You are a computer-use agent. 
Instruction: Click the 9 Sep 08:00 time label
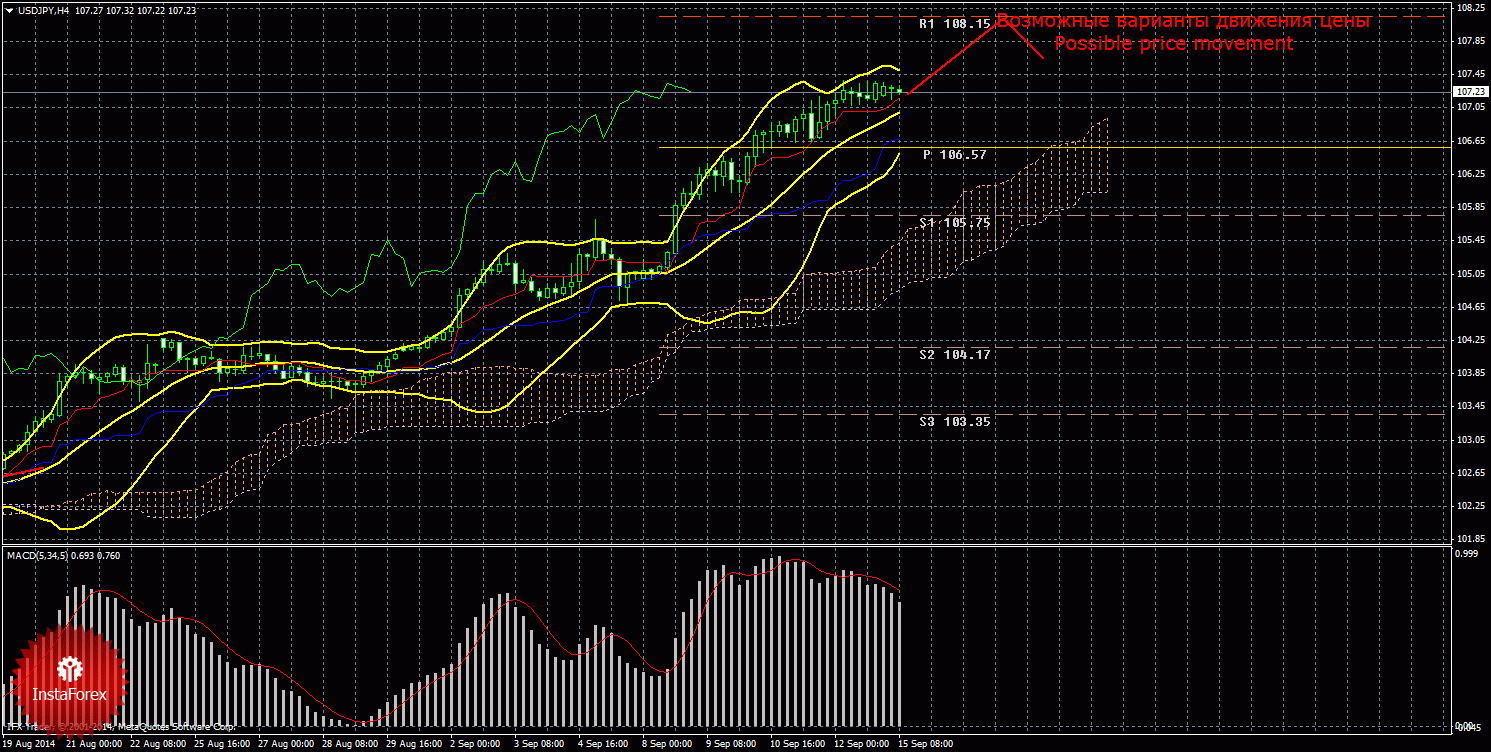pos(731,744)
